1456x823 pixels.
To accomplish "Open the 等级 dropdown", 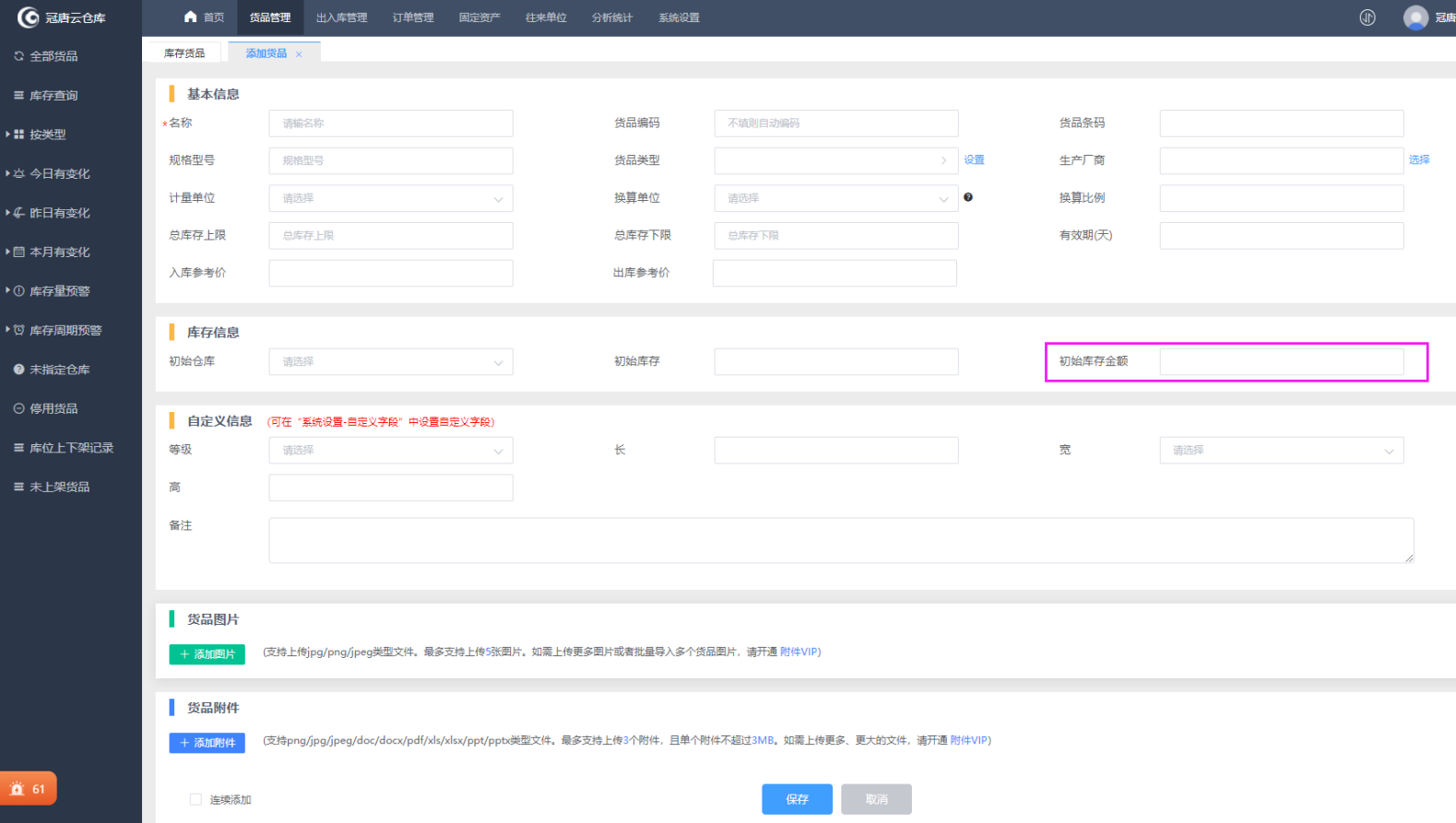I will [x=391, y=451].
